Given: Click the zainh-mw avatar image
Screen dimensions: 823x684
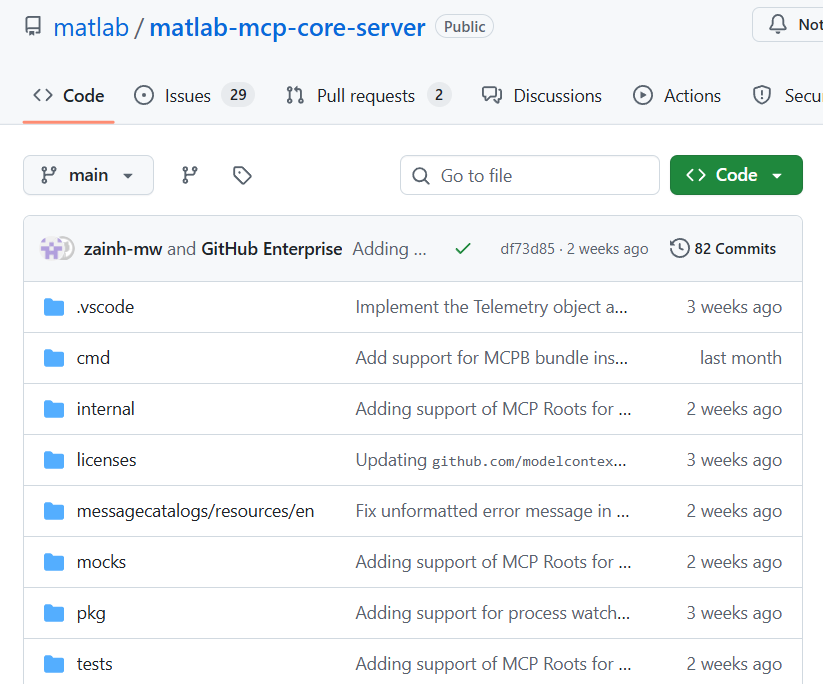Looking at the screenshot, I should [51, 248].
